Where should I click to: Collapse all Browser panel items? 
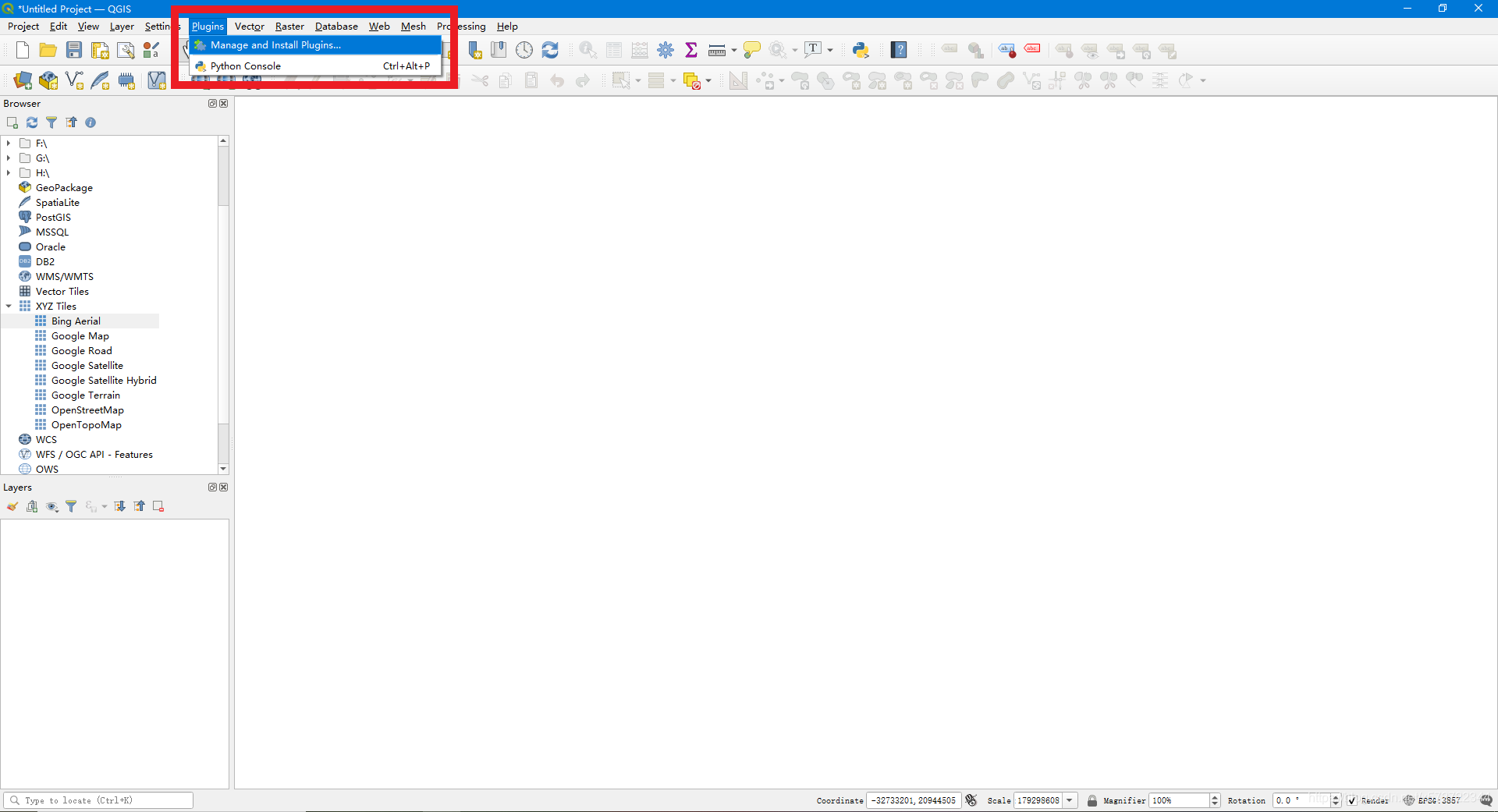click(x=71, y=122)
